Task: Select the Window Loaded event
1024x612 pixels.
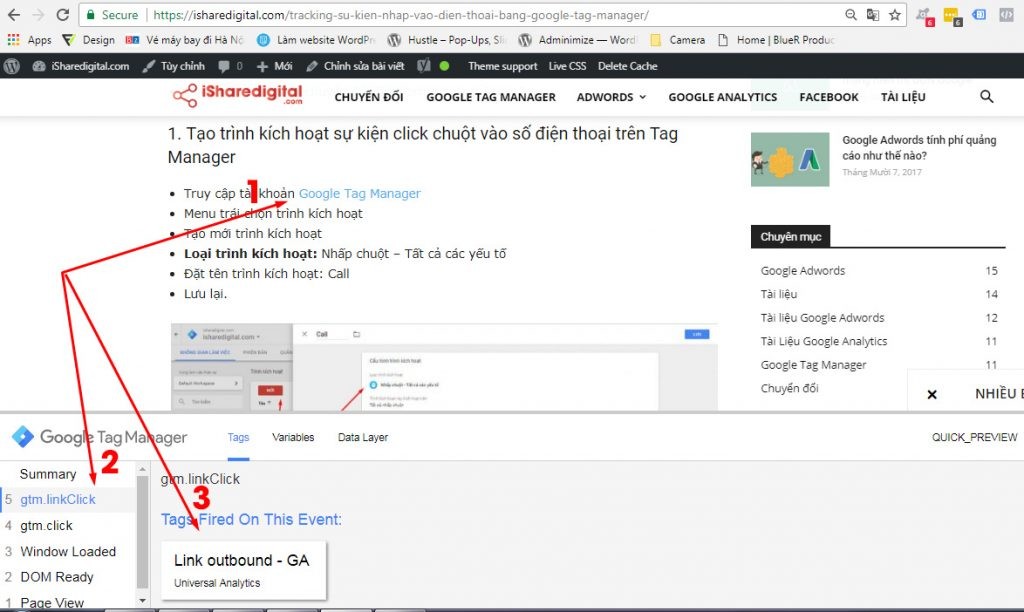Action: click(x=69, y=551)
